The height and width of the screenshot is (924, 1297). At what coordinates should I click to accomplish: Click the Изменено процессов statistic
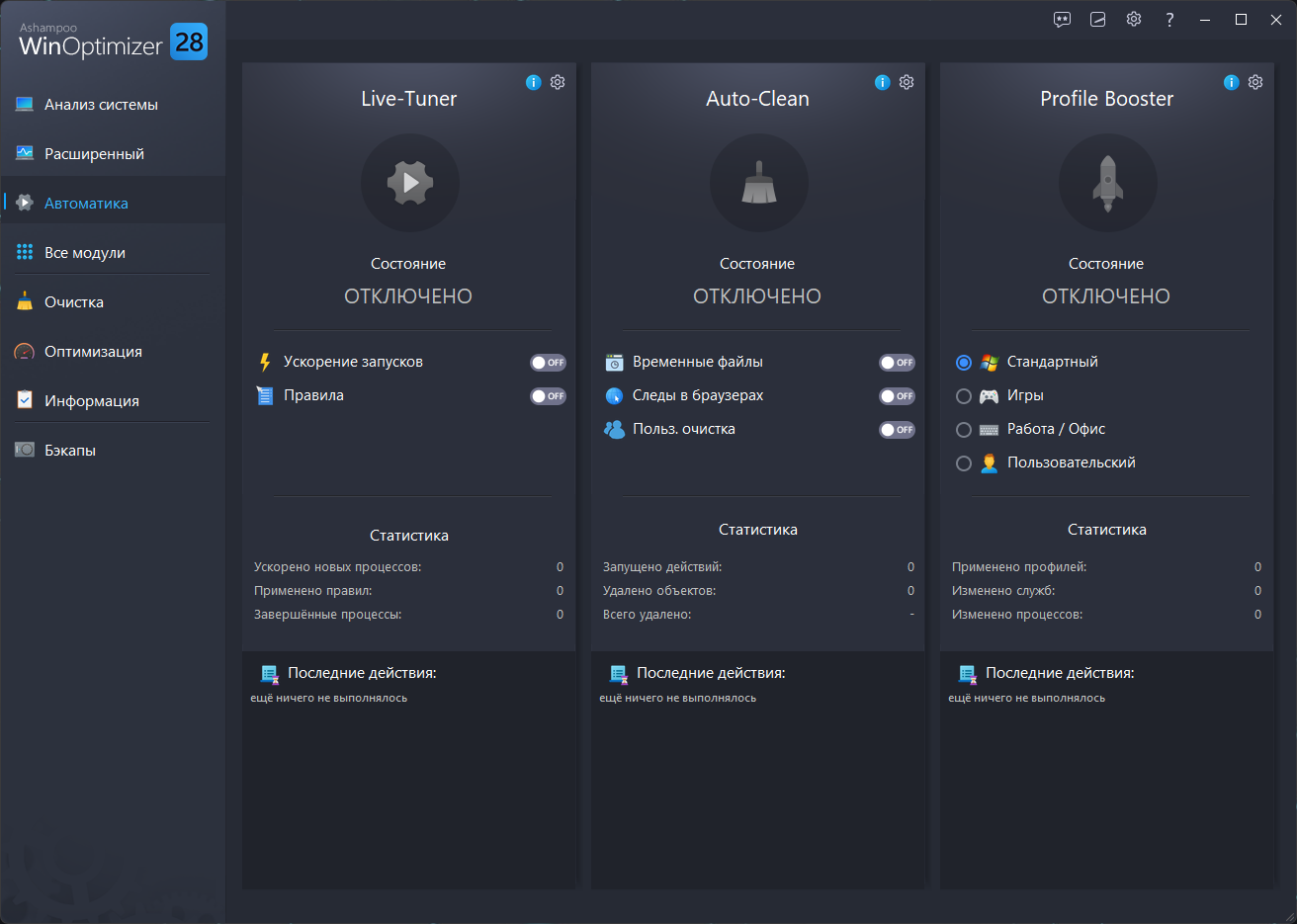tap(1107, 615)
